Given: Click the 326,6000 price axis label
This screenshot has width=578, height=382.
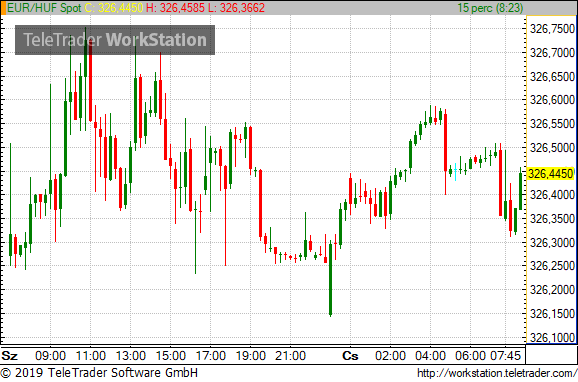Looking at the screenshot, I should tap(552, 100).
